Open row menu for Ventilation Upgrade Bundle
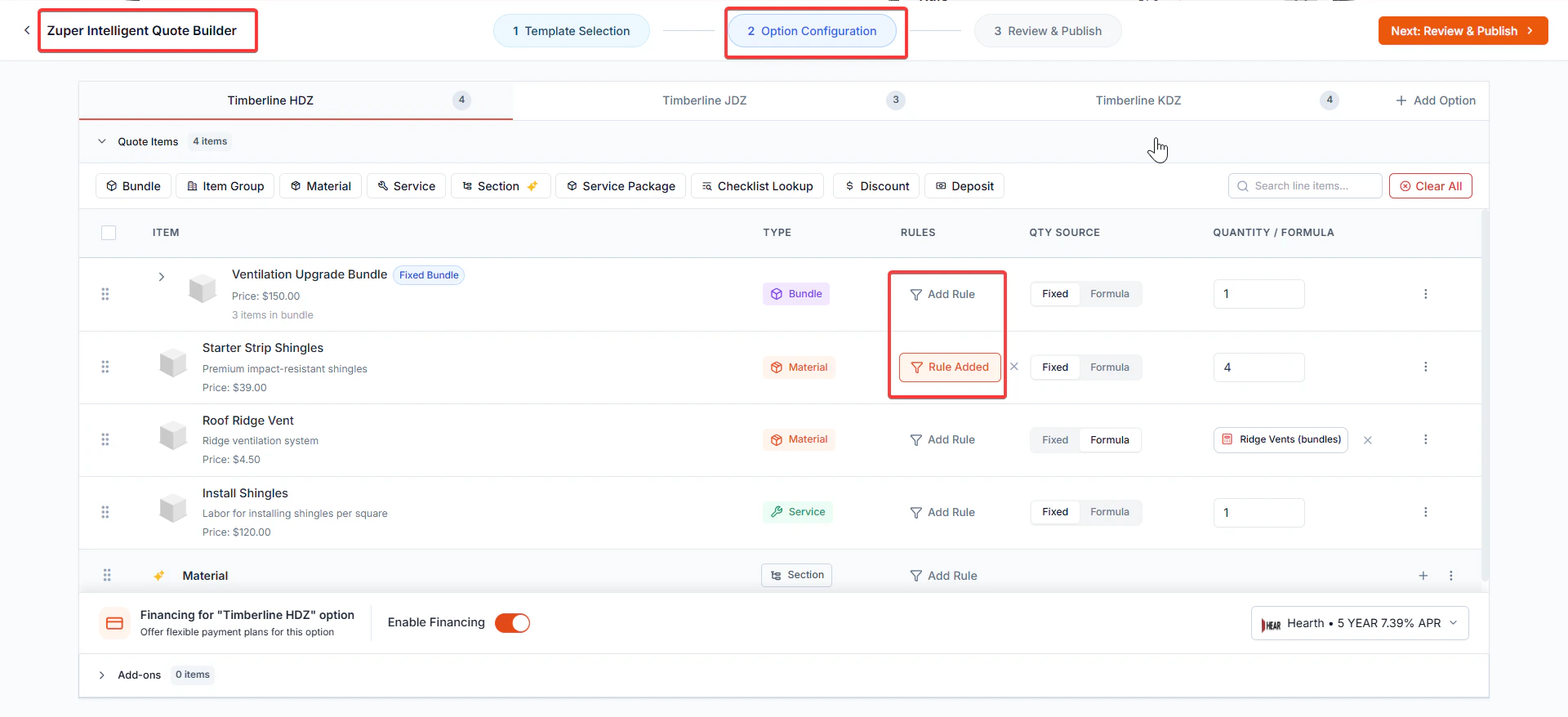Viewport: 1568px width, 717px height. tap(1426, 294)
